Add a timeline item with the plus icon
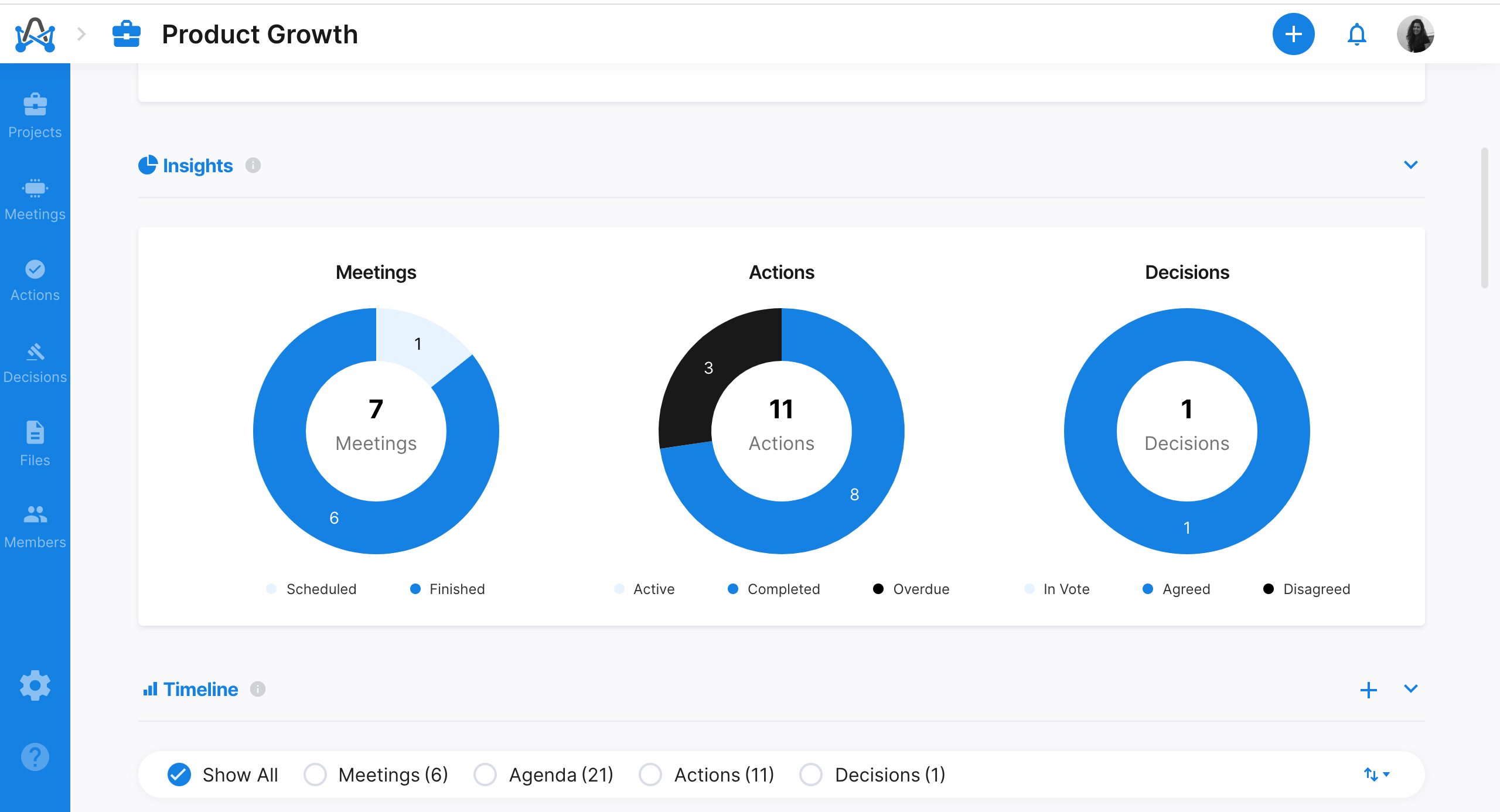 coord(1368,690)
